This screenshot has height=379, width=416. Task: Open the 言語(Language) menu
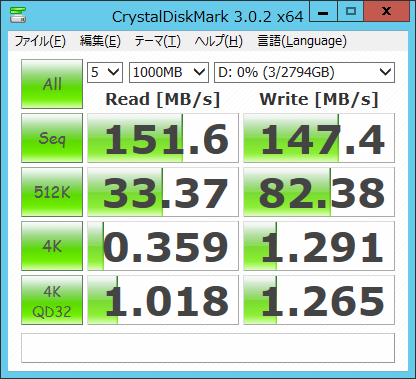pos(302,41)
